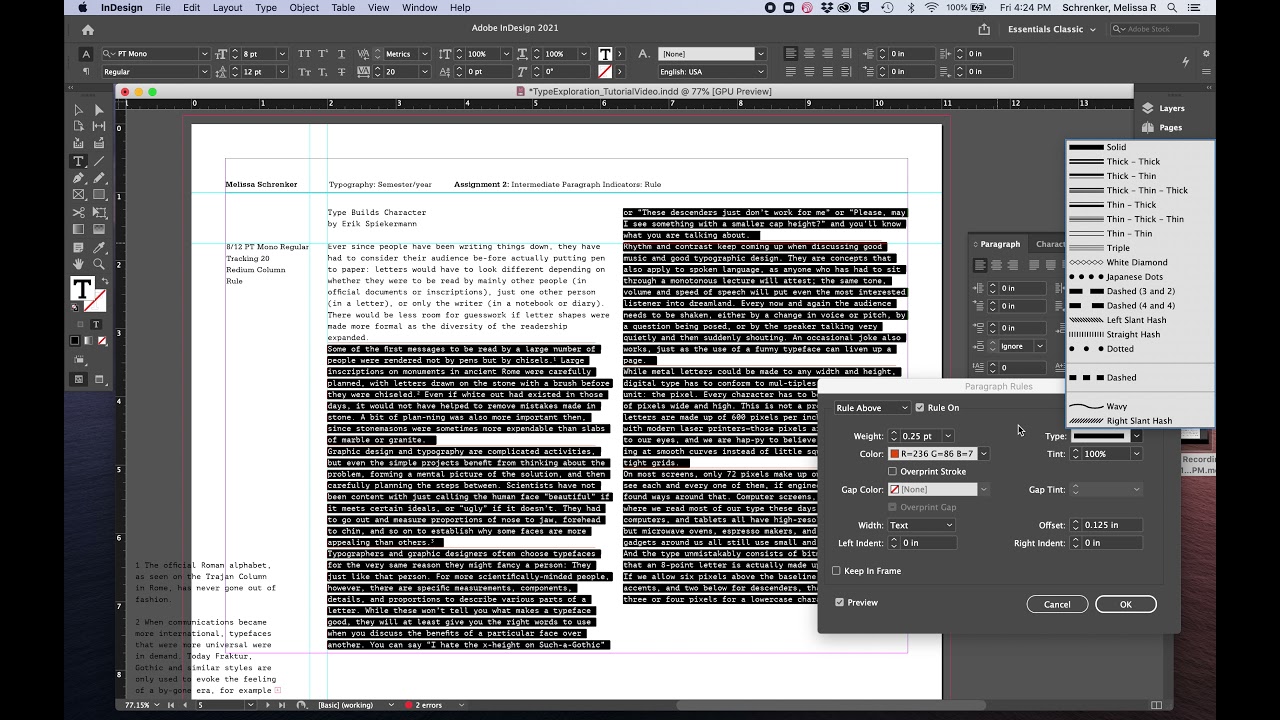Select the Rectangle tool
The width and height of the screenshot is (1280, 720).
point(99,195)
